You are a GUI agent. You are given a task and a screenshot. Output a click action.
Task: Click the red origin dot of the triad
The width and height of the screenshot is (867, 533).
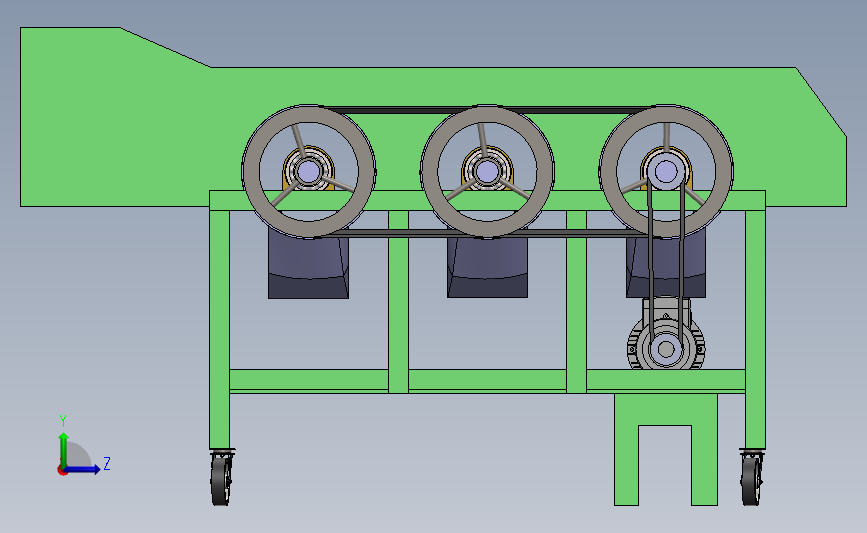click(x=62, y=471)
